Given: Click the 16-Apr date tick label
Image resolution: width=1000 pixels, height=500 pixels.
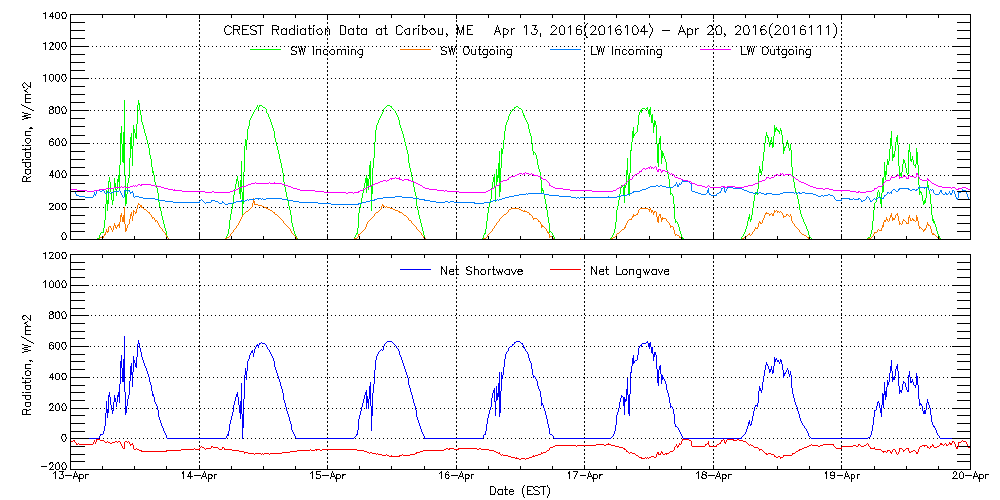Looking at the screenshot, I should pos(457,478).
